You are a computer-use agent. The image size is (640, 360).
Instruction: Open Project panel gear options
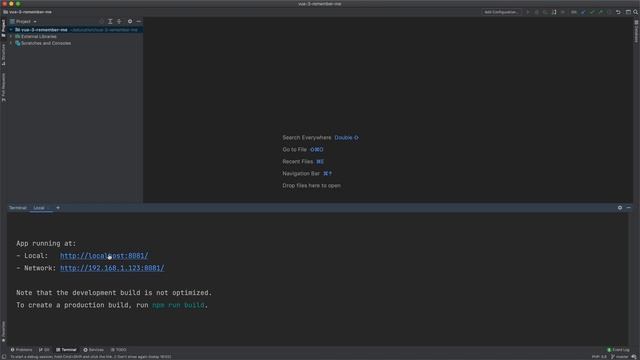(x=130, y=22)
